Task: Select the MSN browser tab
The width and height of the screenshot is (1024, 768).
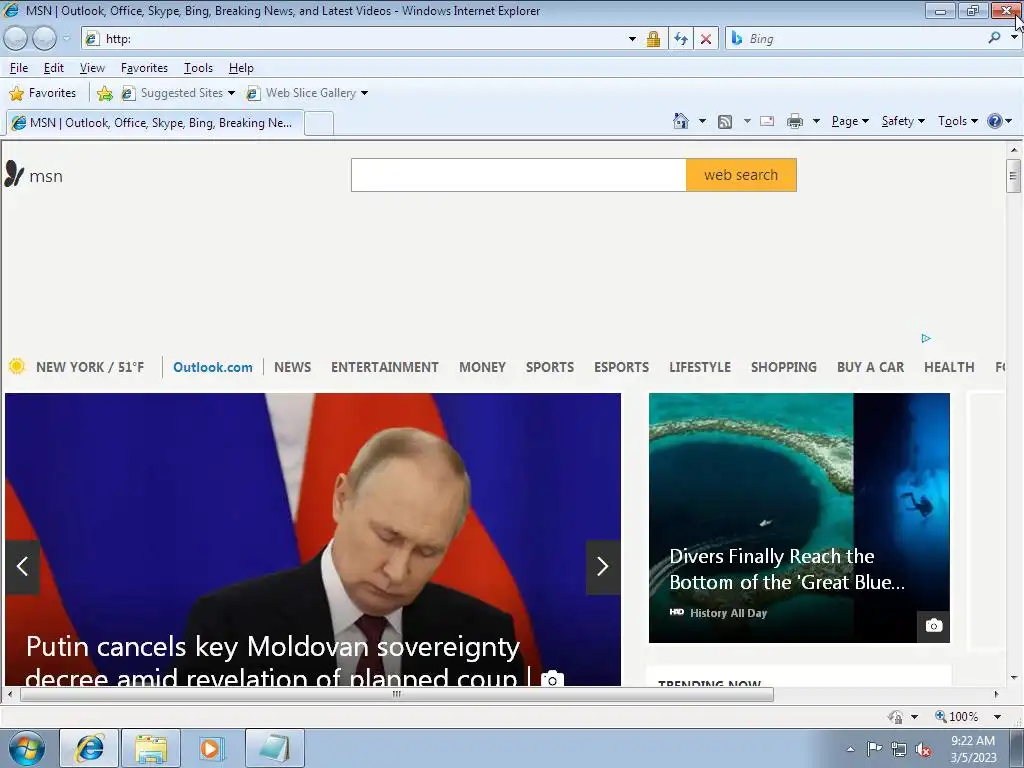Action: [x=154, y=123]
